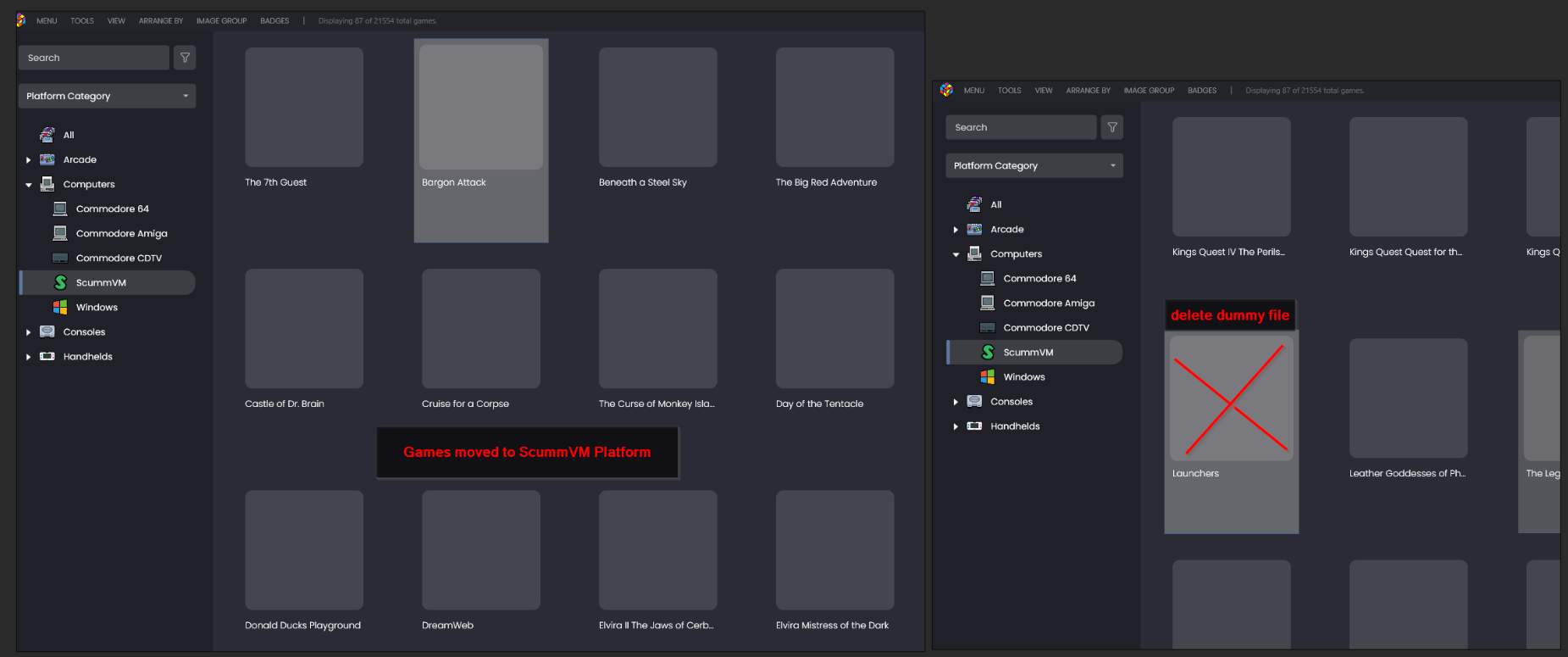This screenshot has width=1568, height=657.
Task: Open the TOOLS menu in right window
Action: point(1009,90)
